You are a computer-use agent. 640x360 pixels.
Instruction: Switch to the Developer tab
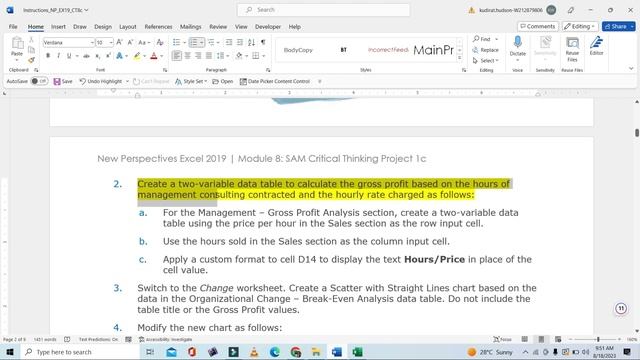(x=268, y=27)
